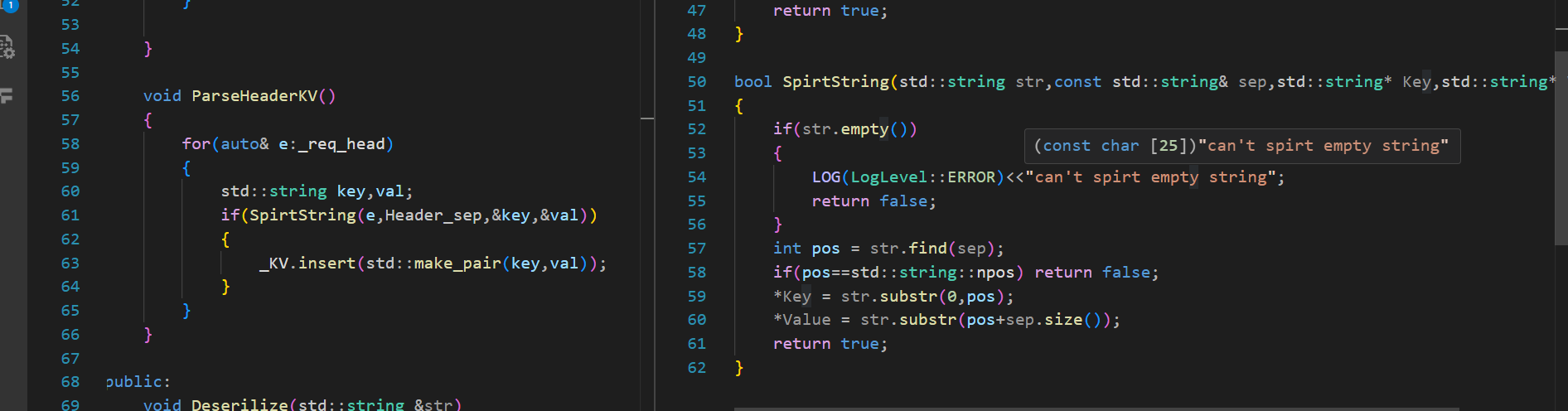Click the SpirtString call in the left editor
This screenshot has width=1568, height=411.
point(302,215)
